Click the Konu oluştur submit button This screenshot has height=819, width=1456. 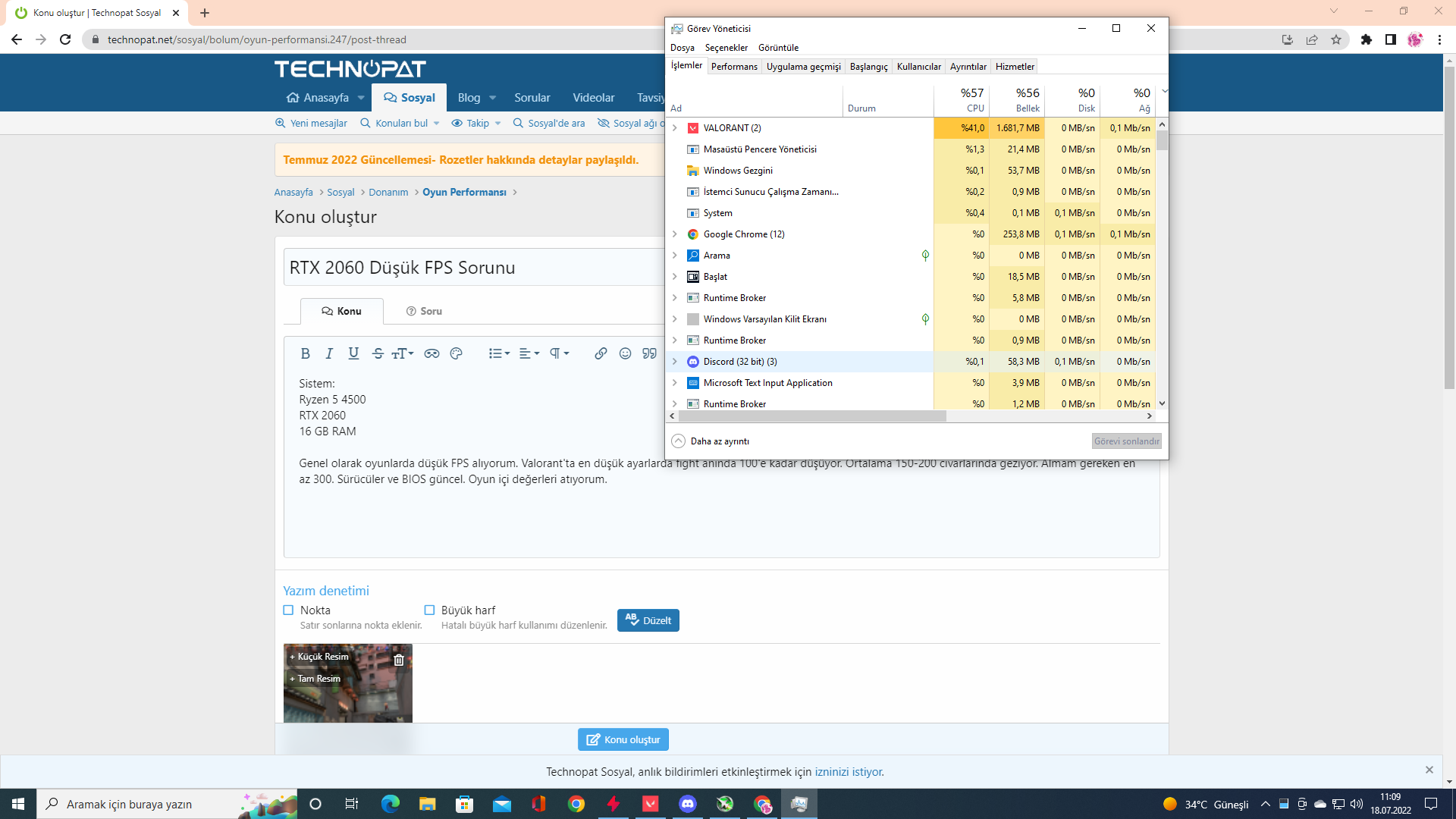623,739
